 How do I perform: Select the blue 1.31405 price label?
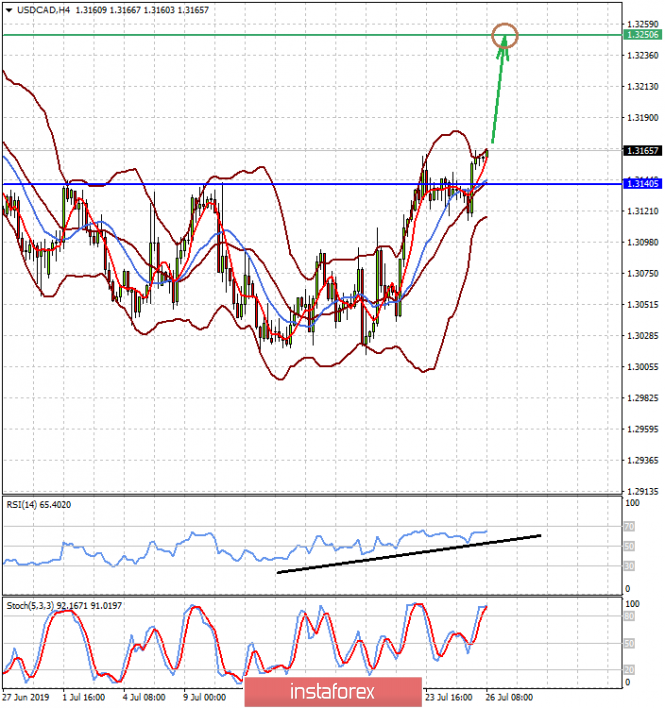(x=640, y=184)
